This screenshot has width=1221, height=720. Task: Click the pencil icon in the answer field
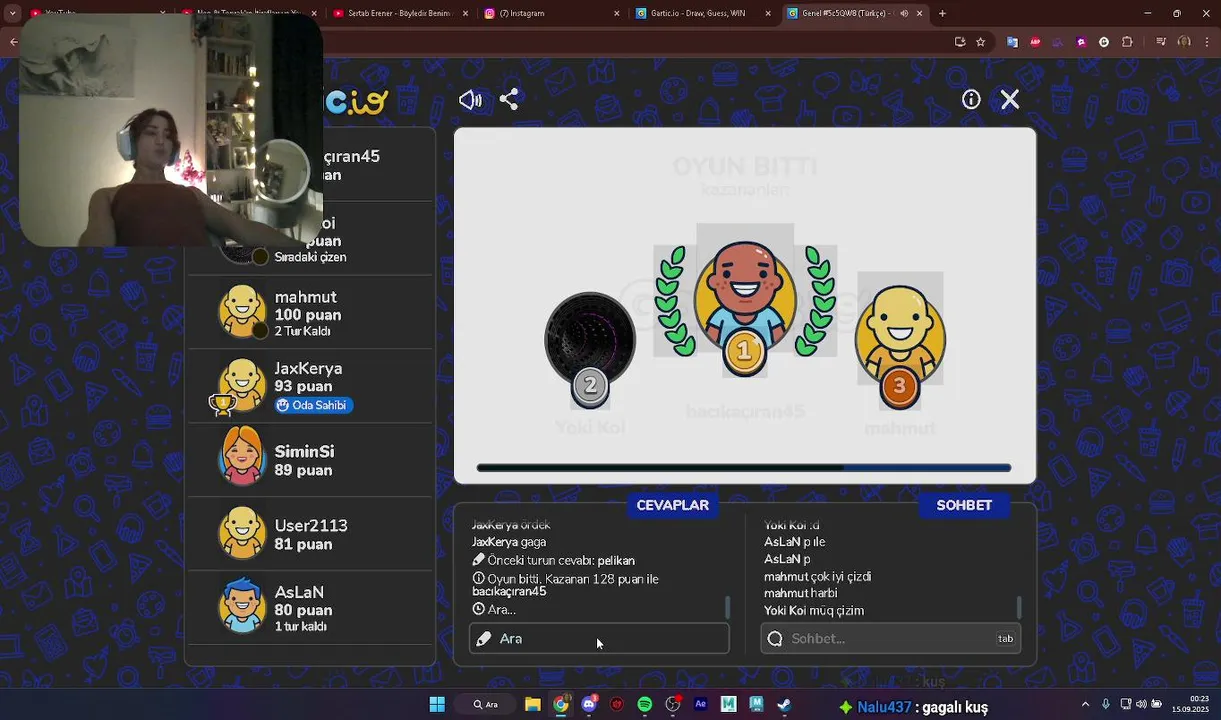click(484, 638)
